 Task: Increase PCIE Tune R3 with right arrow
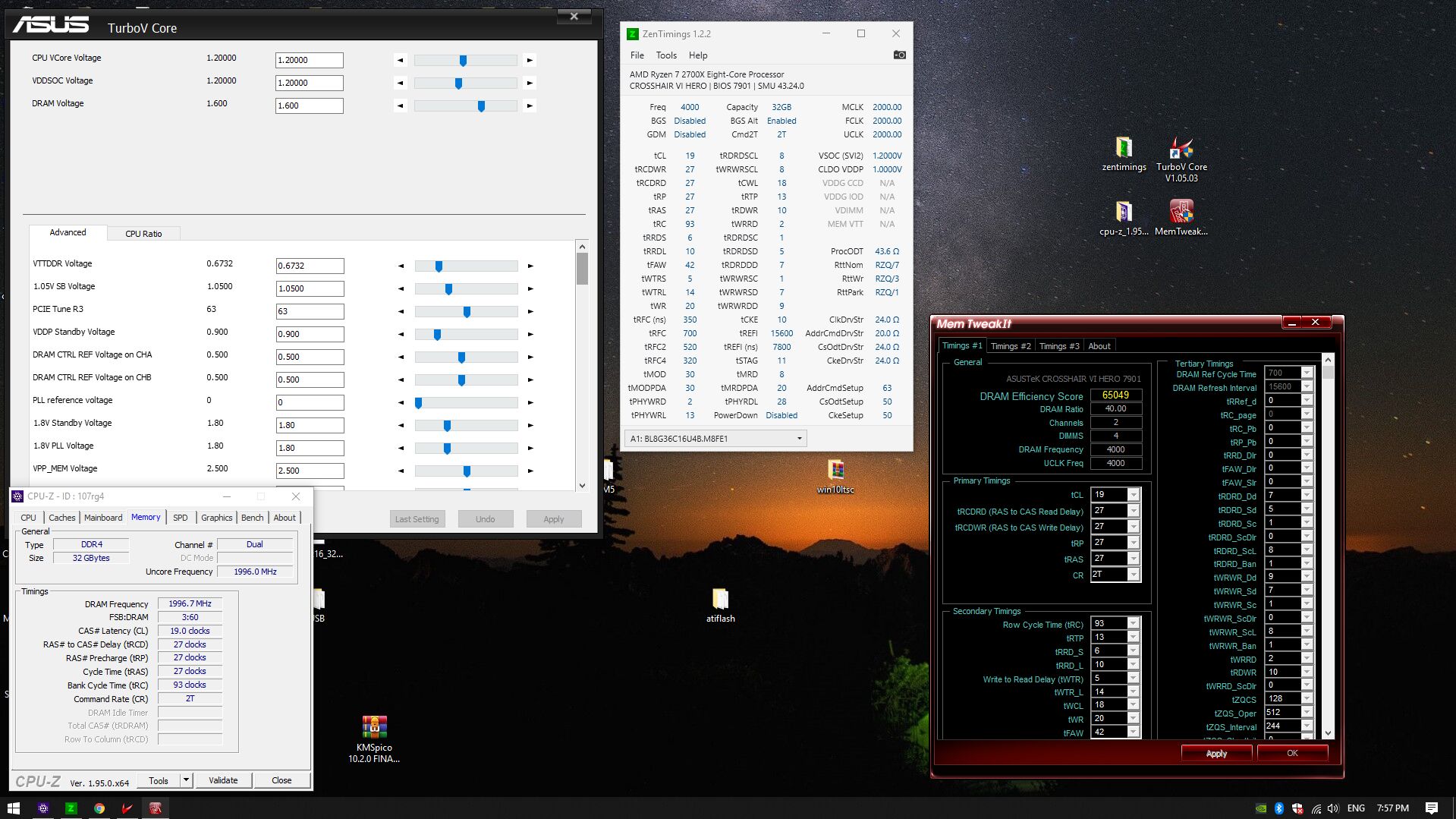click(x=530, y=311)
